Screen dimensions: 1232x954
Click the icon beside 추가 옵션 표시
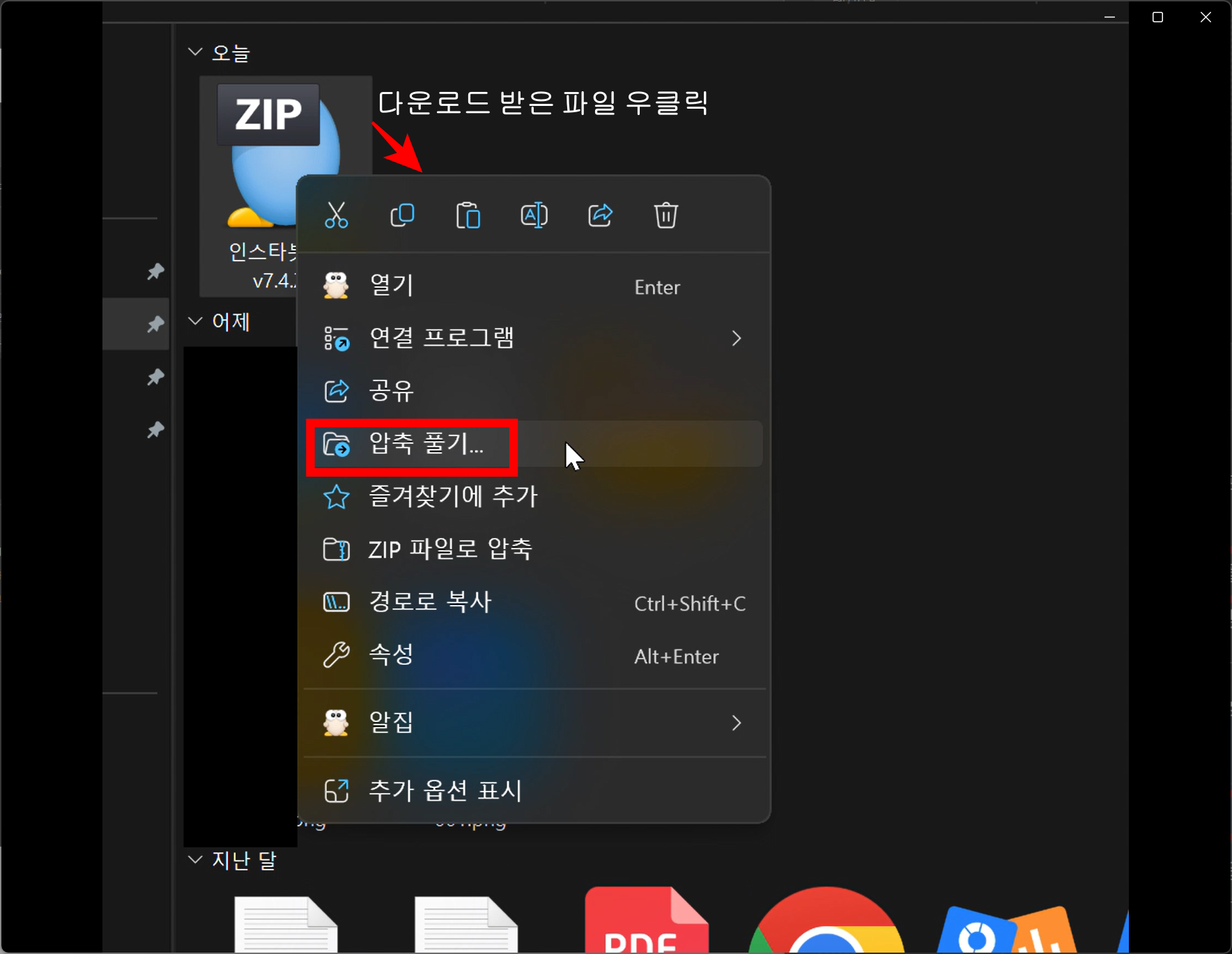pos(337,790)
